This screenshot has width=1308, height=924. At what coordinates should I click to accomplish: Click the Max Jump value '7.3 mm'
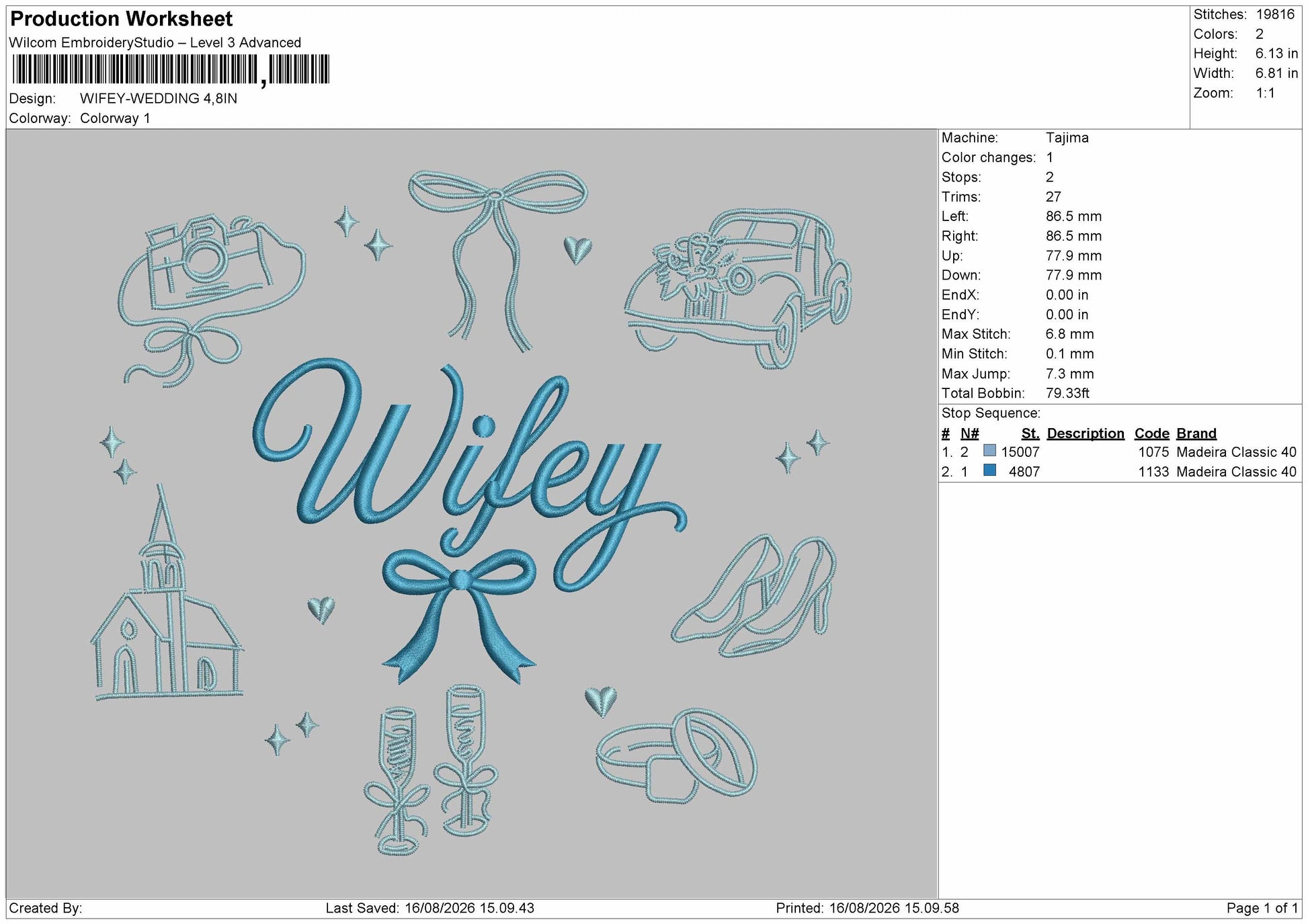click(1069, 374)
